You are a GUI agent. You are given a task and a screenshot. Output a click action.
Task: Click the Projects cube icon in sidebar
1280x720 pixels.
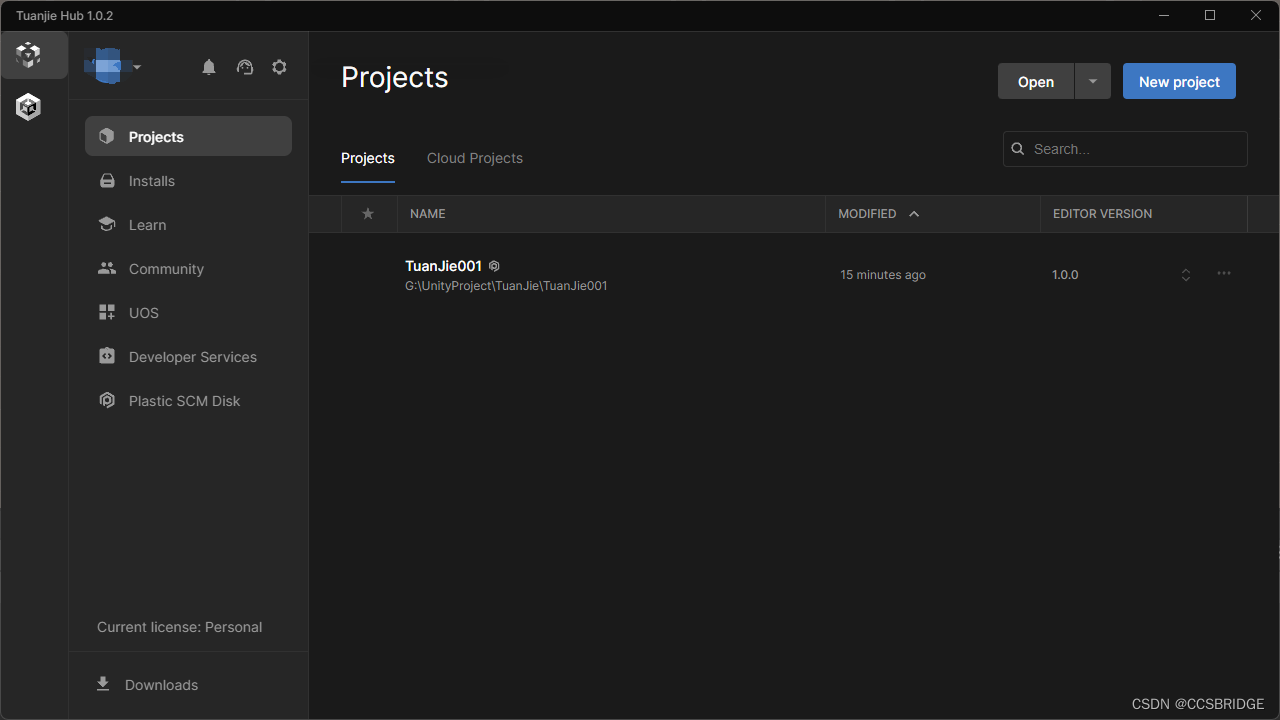point(107,136)
